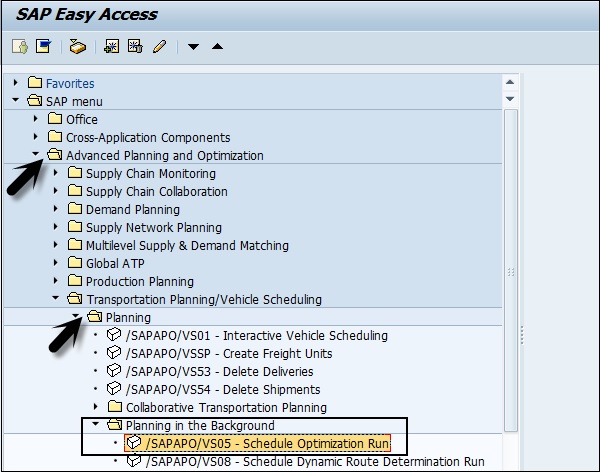Click the VS05 transaction cube icon

134,443
